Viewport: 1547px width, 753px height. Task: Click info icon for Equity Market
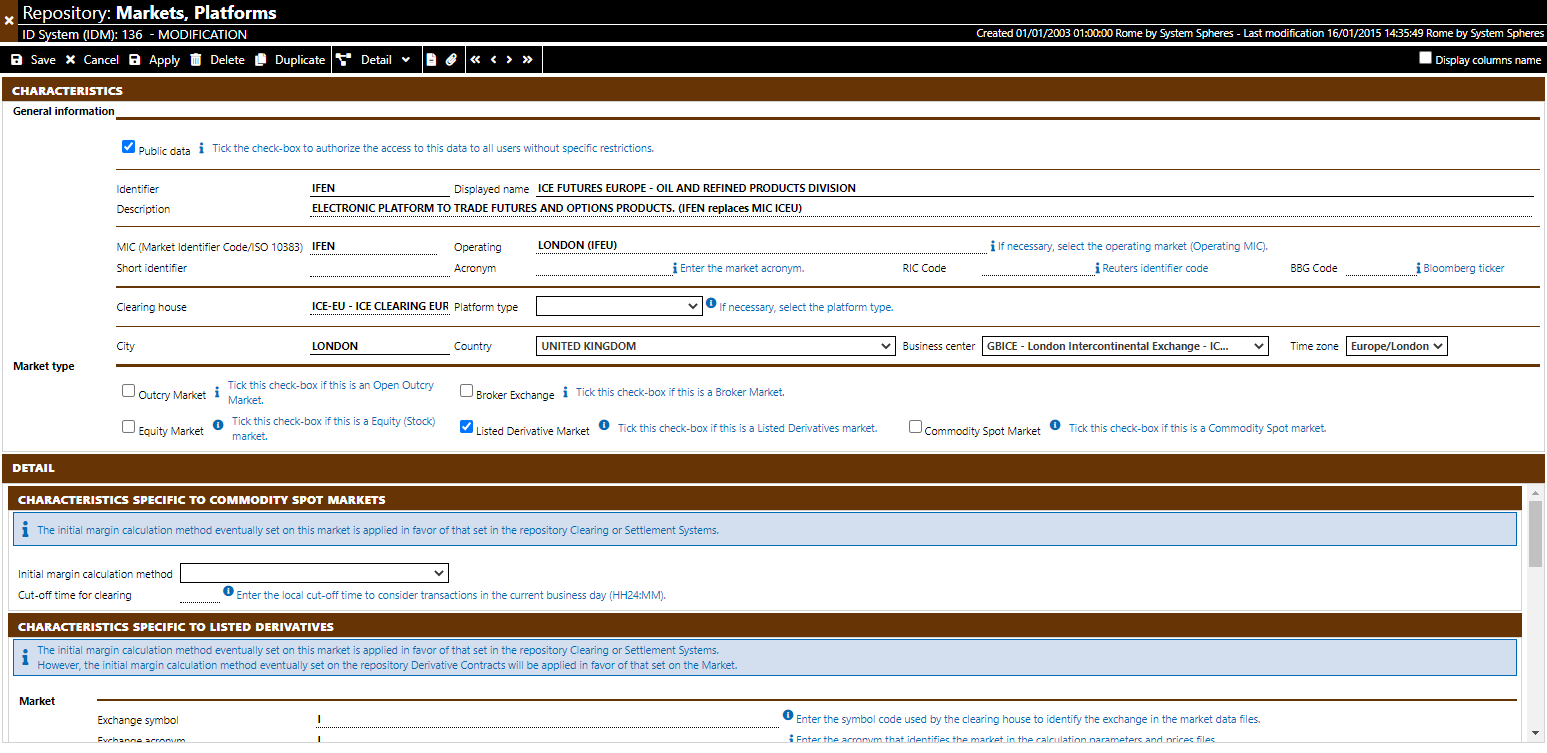(x=218, y=425)
